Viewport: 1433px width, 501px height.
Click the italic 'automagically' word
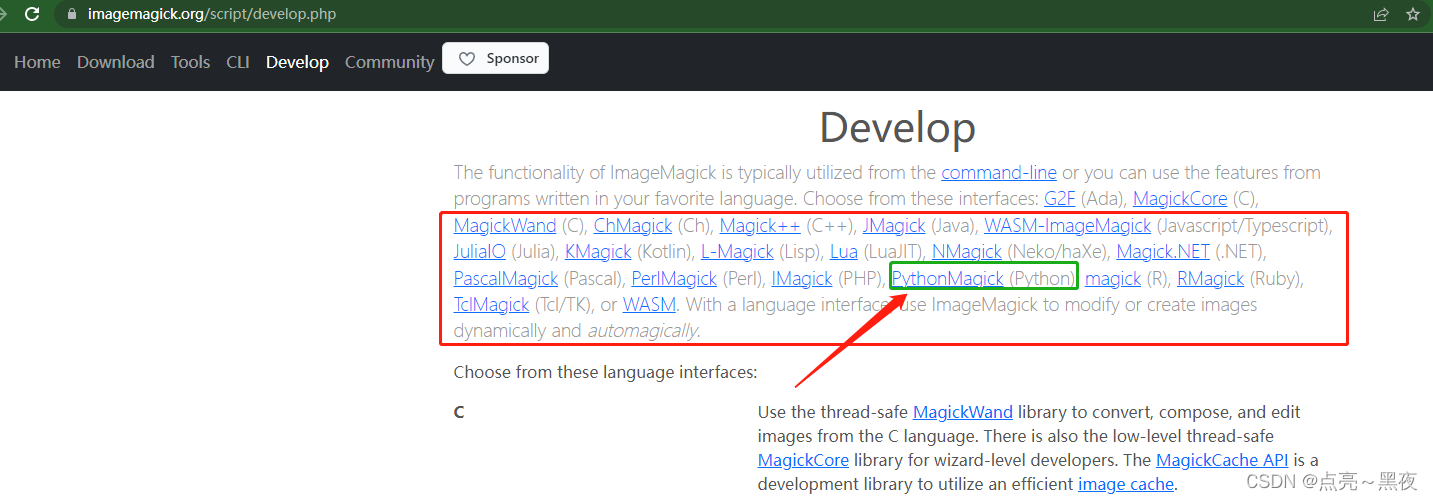click(x=643, y=331)
